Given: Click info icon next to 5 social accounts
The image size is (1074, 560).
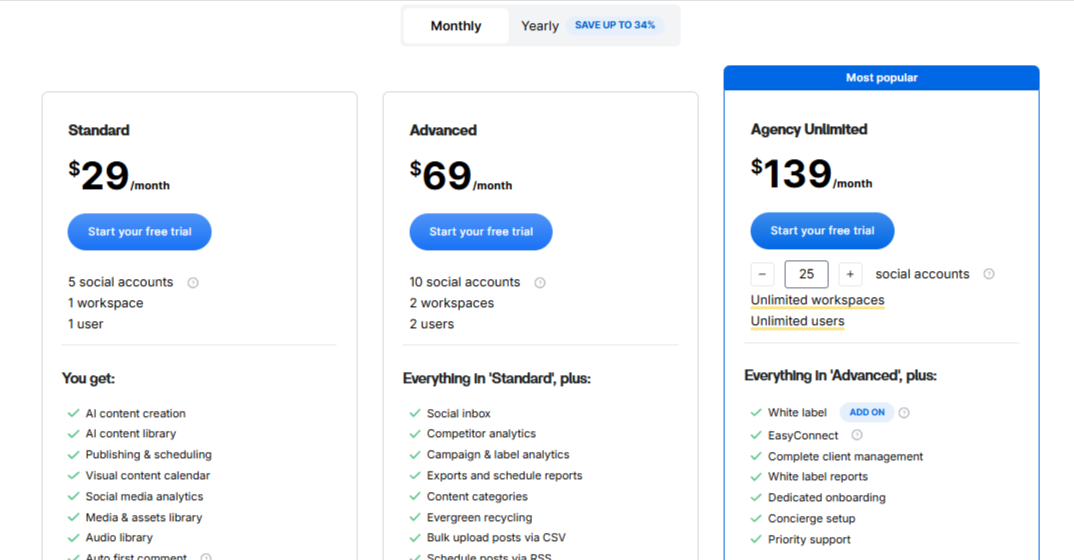Looking at the screenshot, I should (193, 283).
